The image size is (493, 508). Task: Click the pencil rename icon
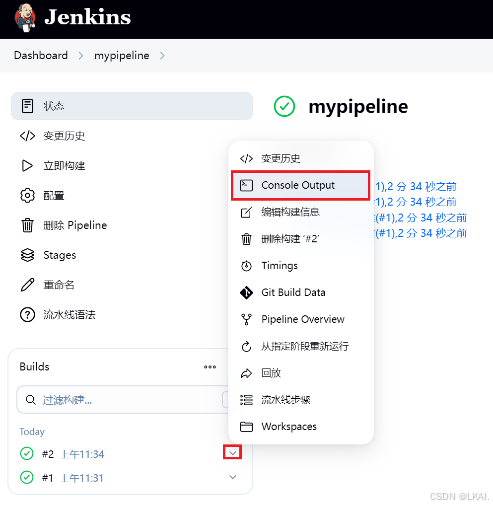27,285
